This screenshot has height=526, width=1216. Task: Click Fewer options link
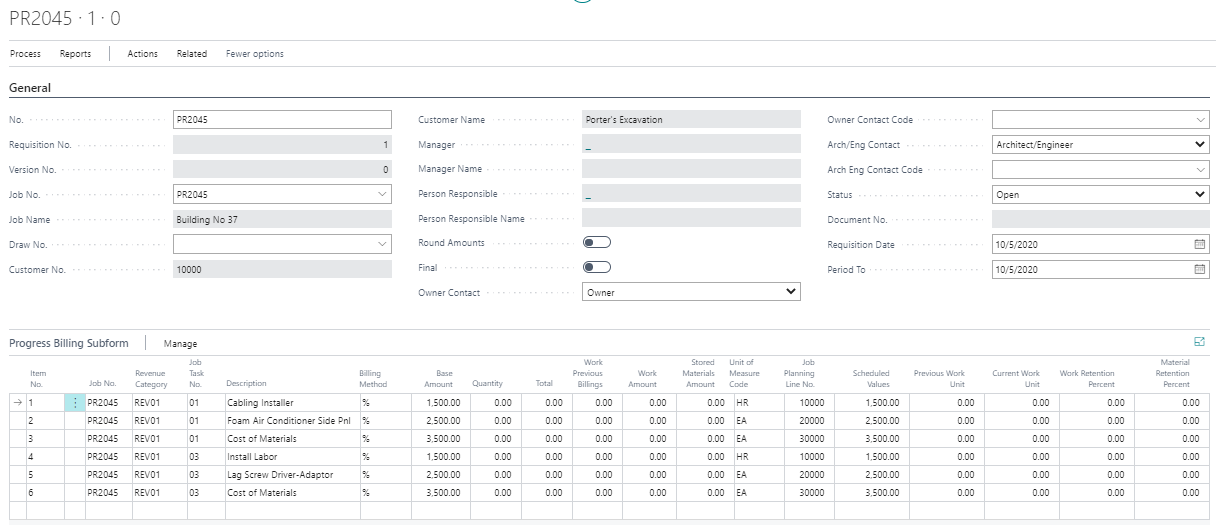pos(255,54)
